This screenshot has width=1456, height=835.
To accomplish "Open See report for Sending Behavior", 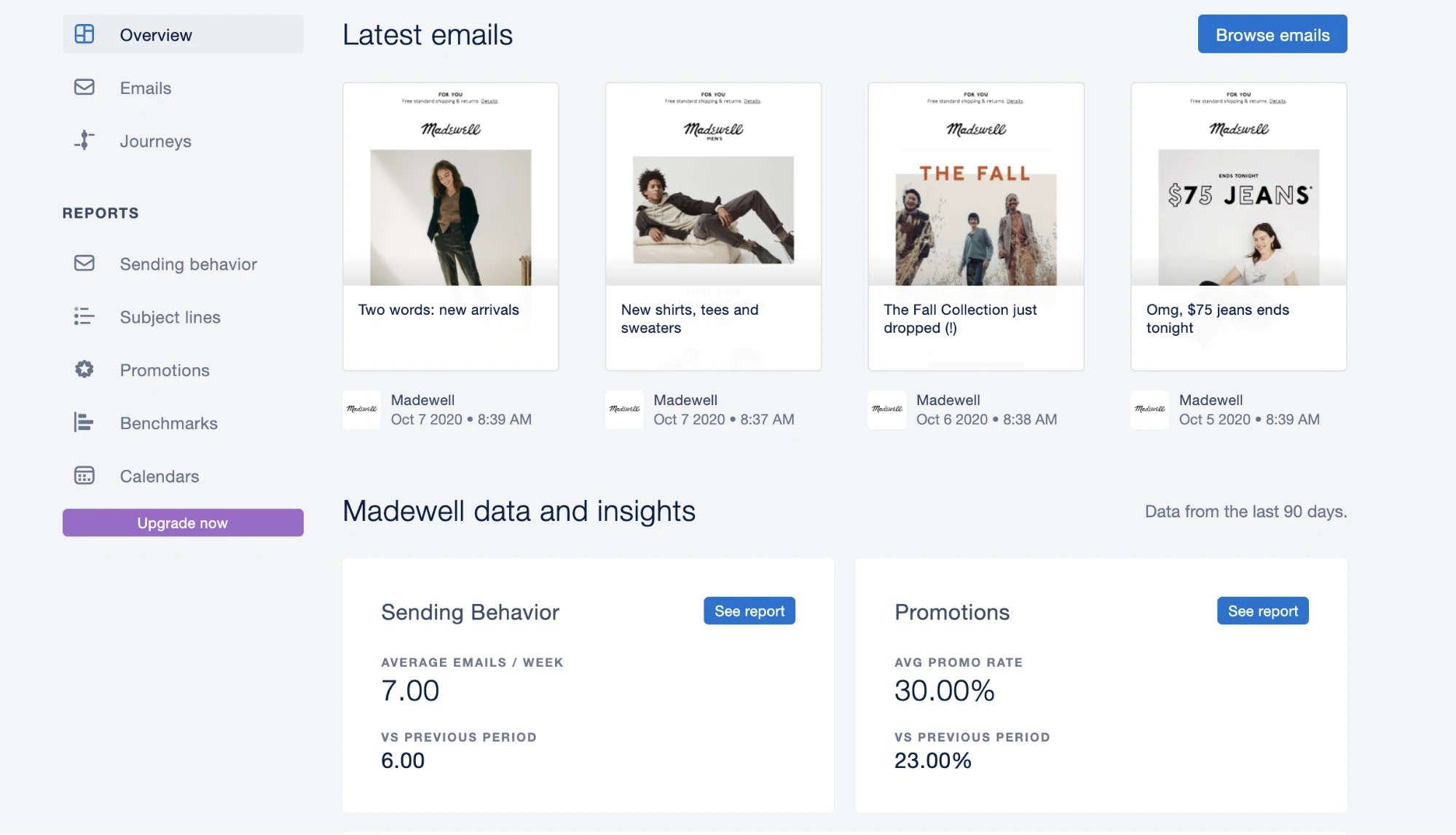I will [749, 611].
